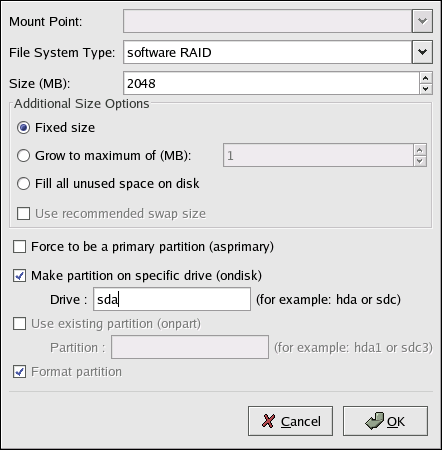Viewport: 442px width, 450px height.
Task: Toggle Use existing partition (onpart) checkbox
Action: point(19,324)
